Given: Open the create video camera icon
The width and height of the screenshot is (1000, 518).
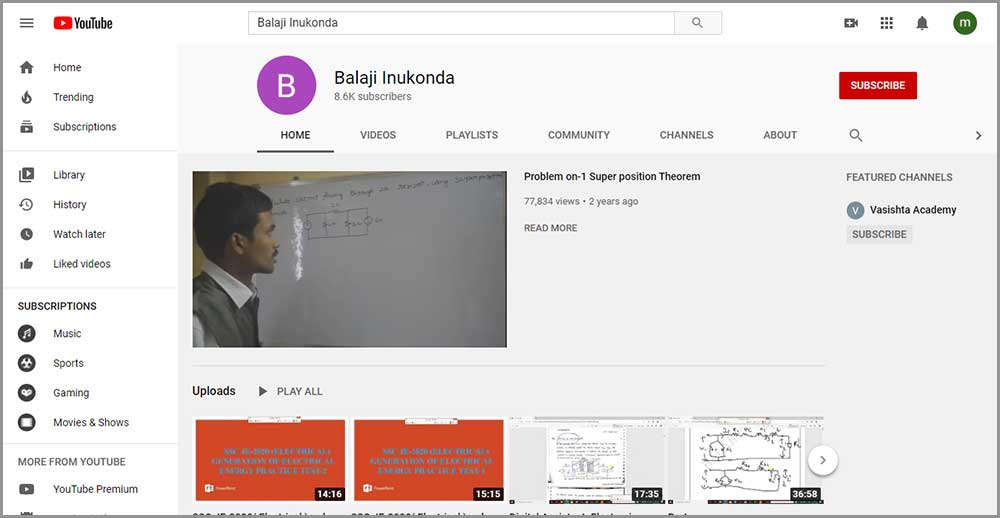Looking at the screenshot, I should tap(851, 23).
